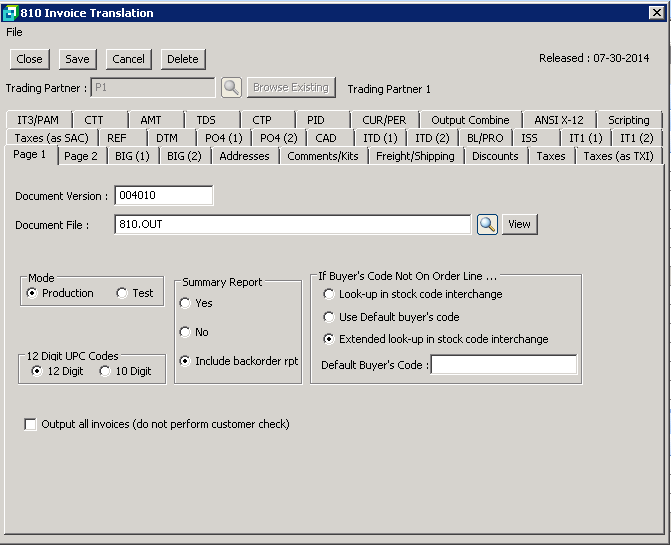Open the Comments/Kits tab

coord(322,156)
